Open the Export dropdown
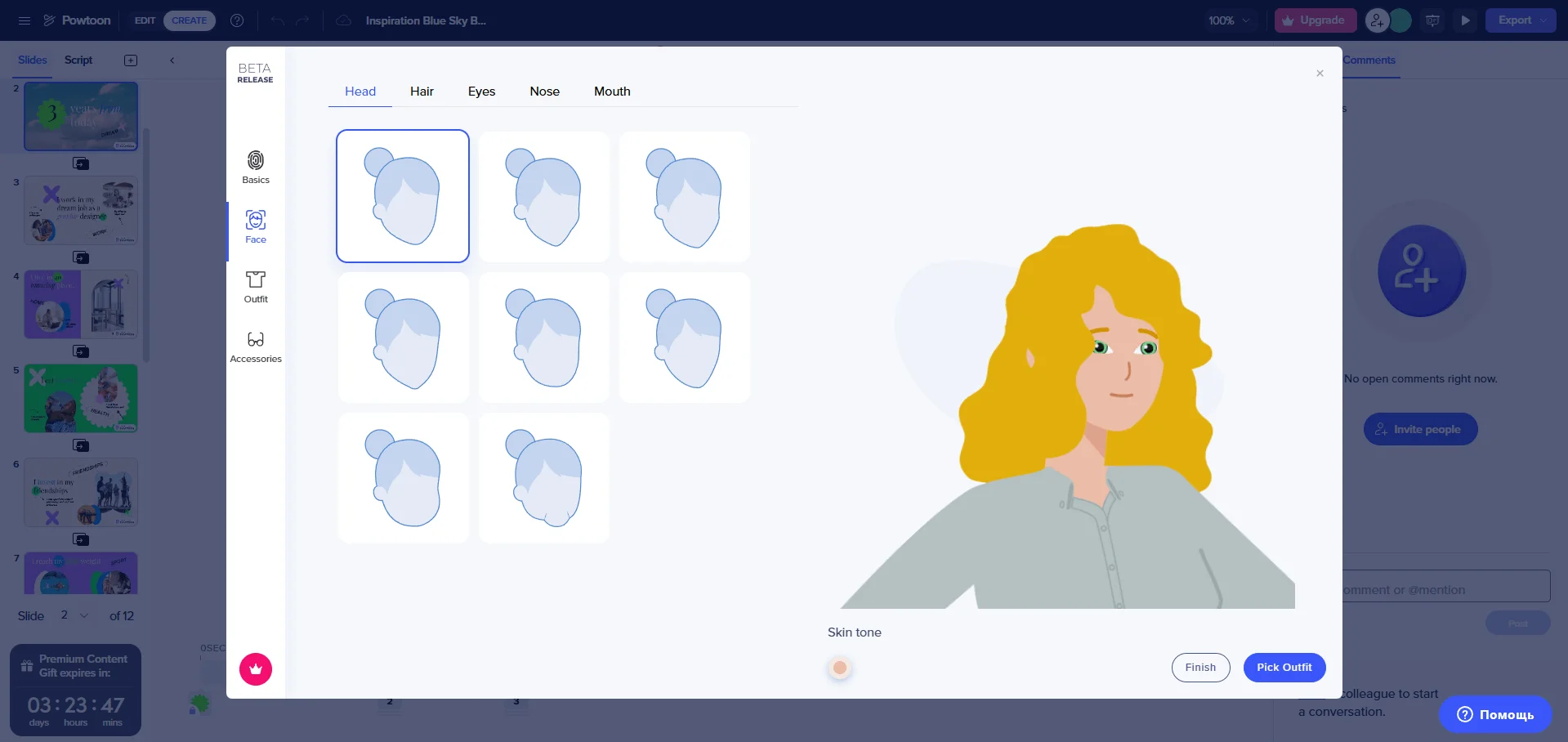The image size is (1568, 742). click(1521, 20)
